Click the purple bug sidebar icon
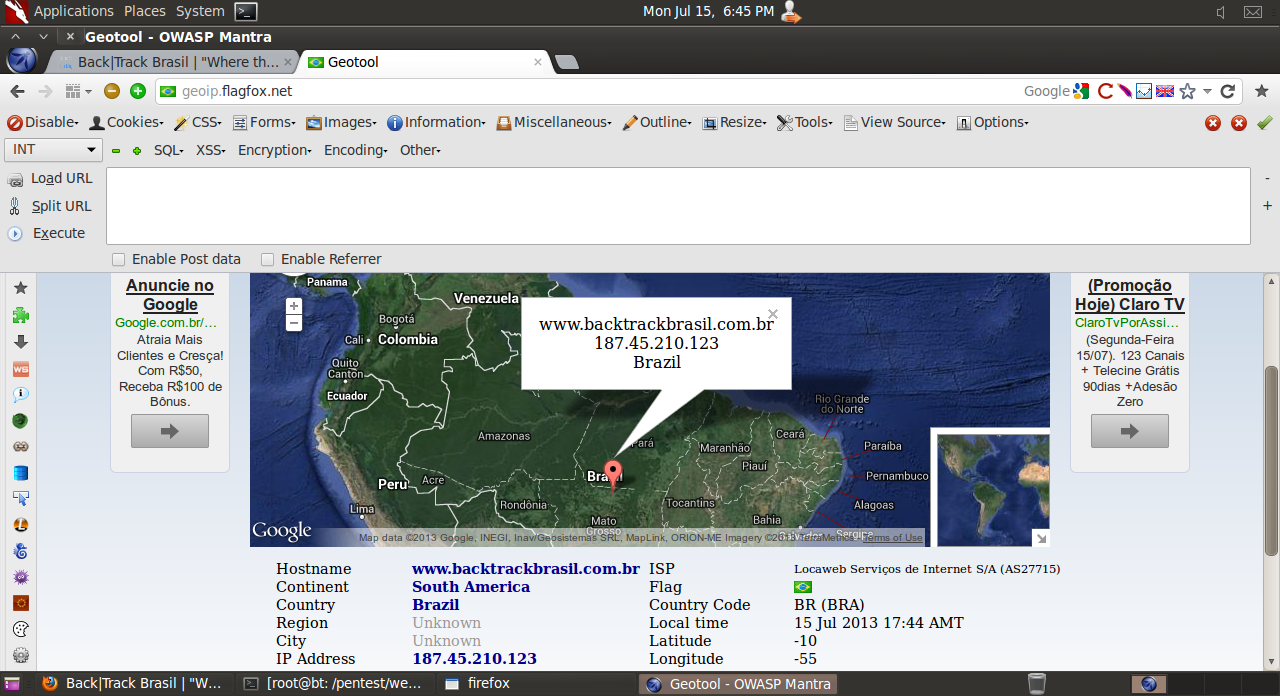Screen dimensions: 1280x696 20,577
